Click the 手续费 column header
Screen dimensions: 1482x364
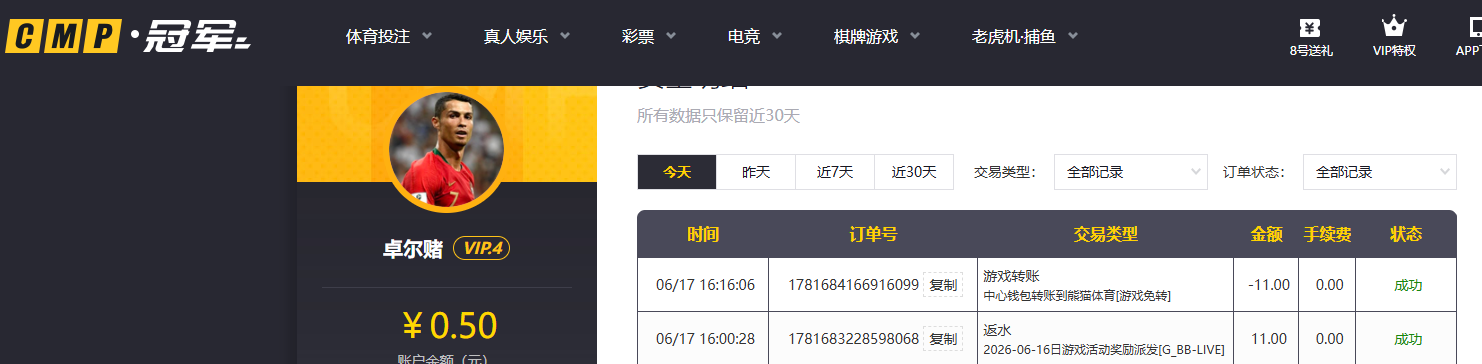click(x=1328, y=234)
